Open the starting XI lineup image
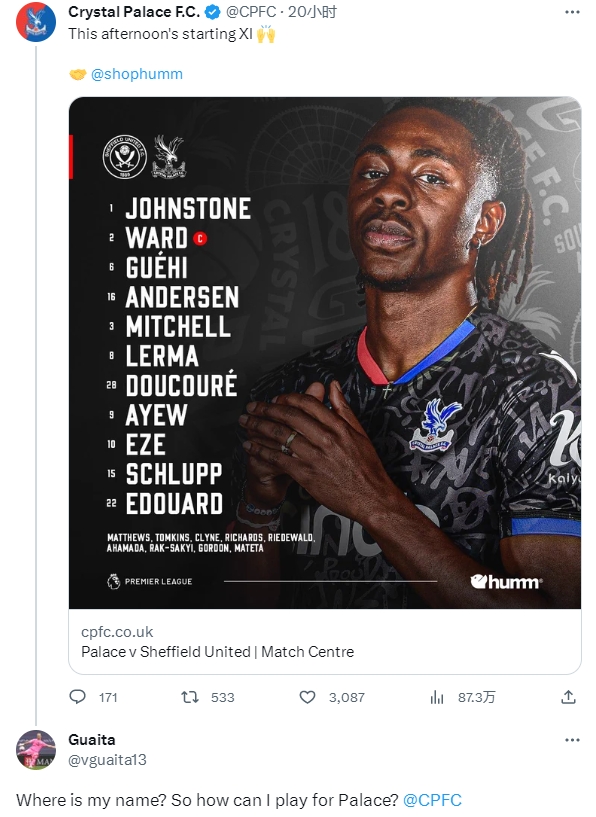This screenshot has height=817, width=596. pos(325,353)
